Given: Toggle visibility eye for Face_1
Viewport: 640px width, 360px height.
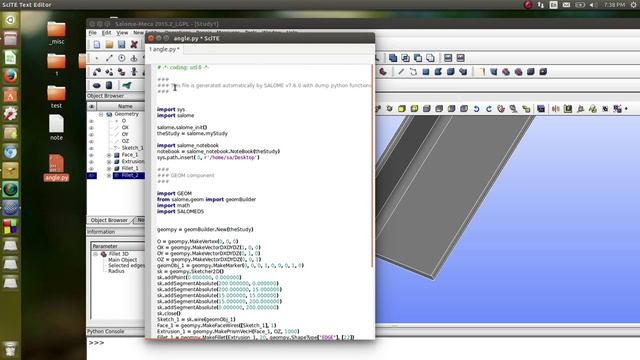Looking at the screenshot, I should point(91,155).
